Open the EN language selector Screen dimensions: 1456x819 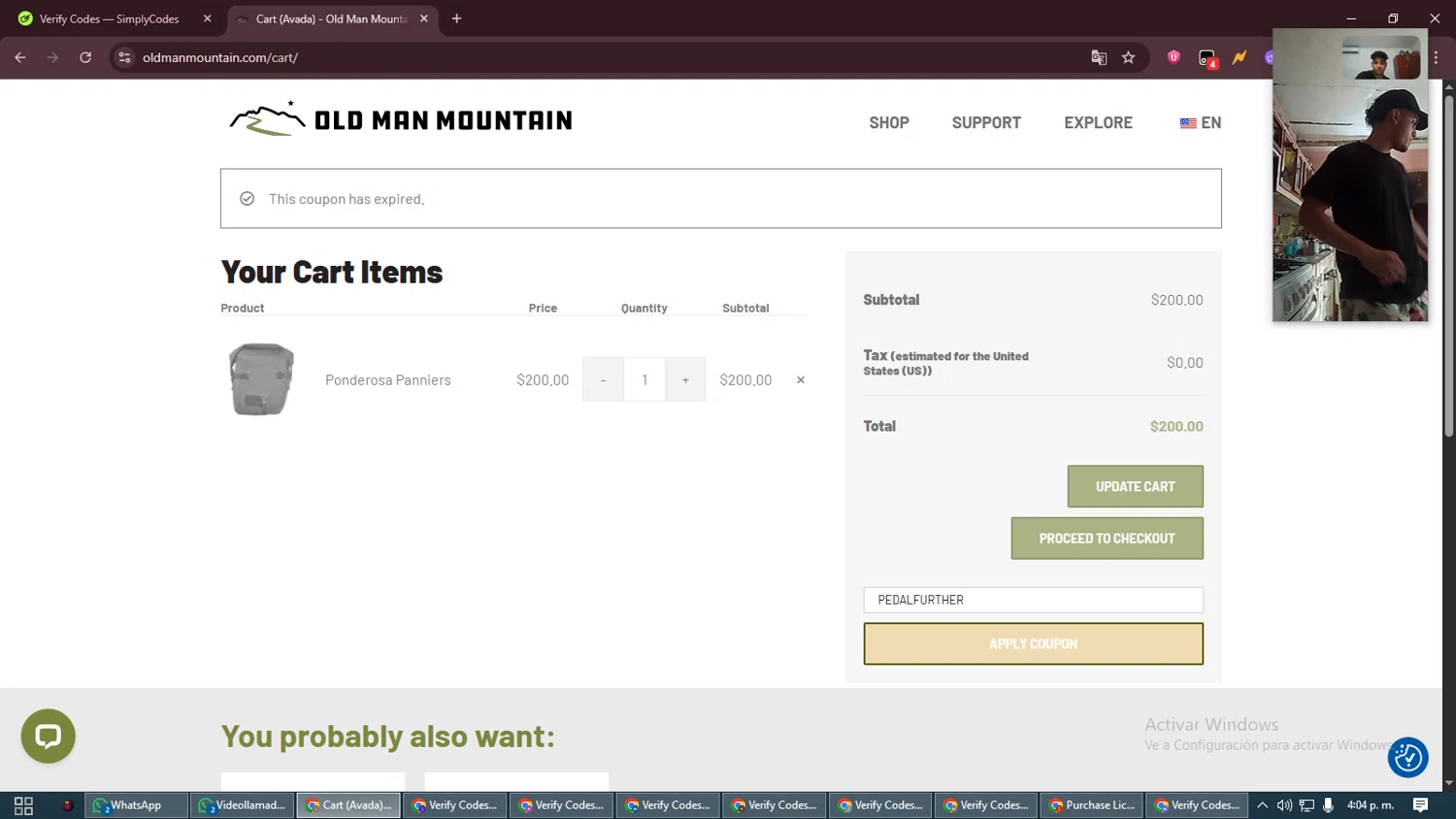(1201, 122)
